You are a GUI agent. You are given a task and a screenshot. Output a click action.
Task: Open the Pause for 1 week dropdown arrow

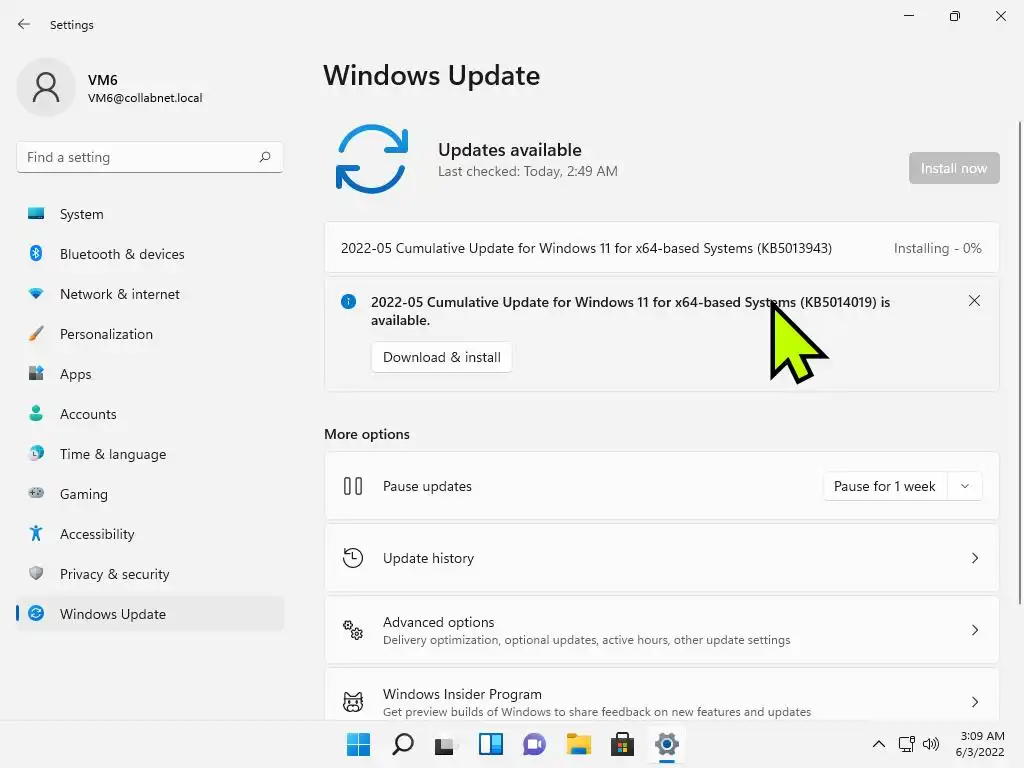965,486
